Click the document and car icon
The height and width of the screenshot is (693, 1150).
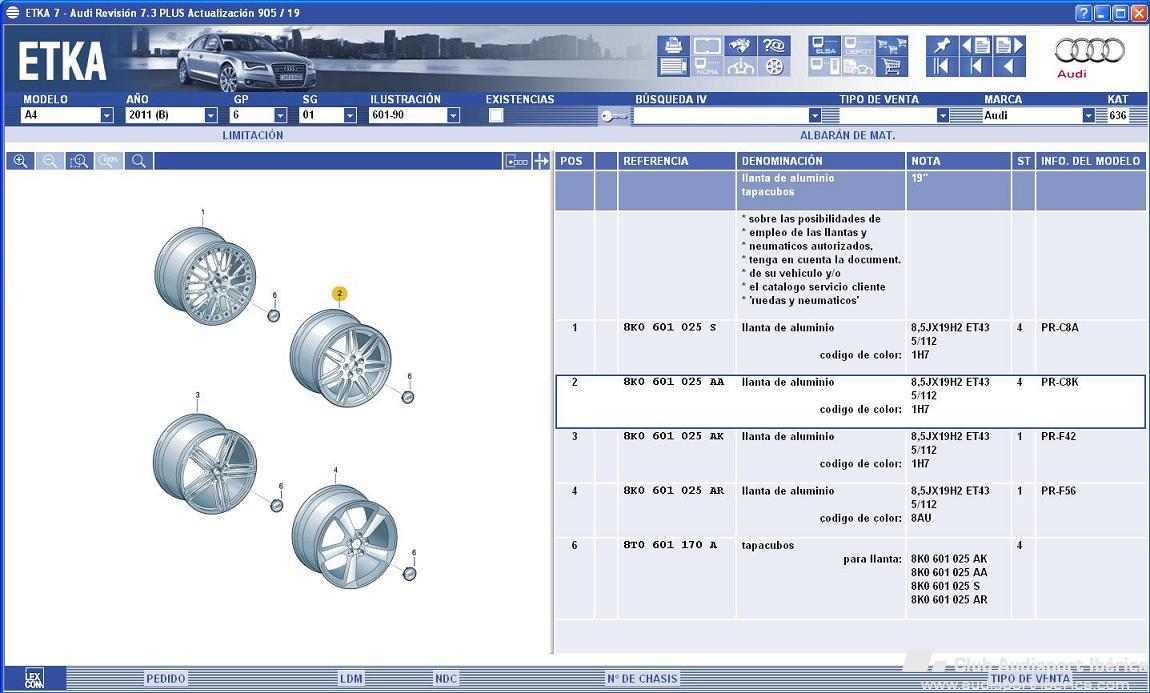[x=858, y=67]
